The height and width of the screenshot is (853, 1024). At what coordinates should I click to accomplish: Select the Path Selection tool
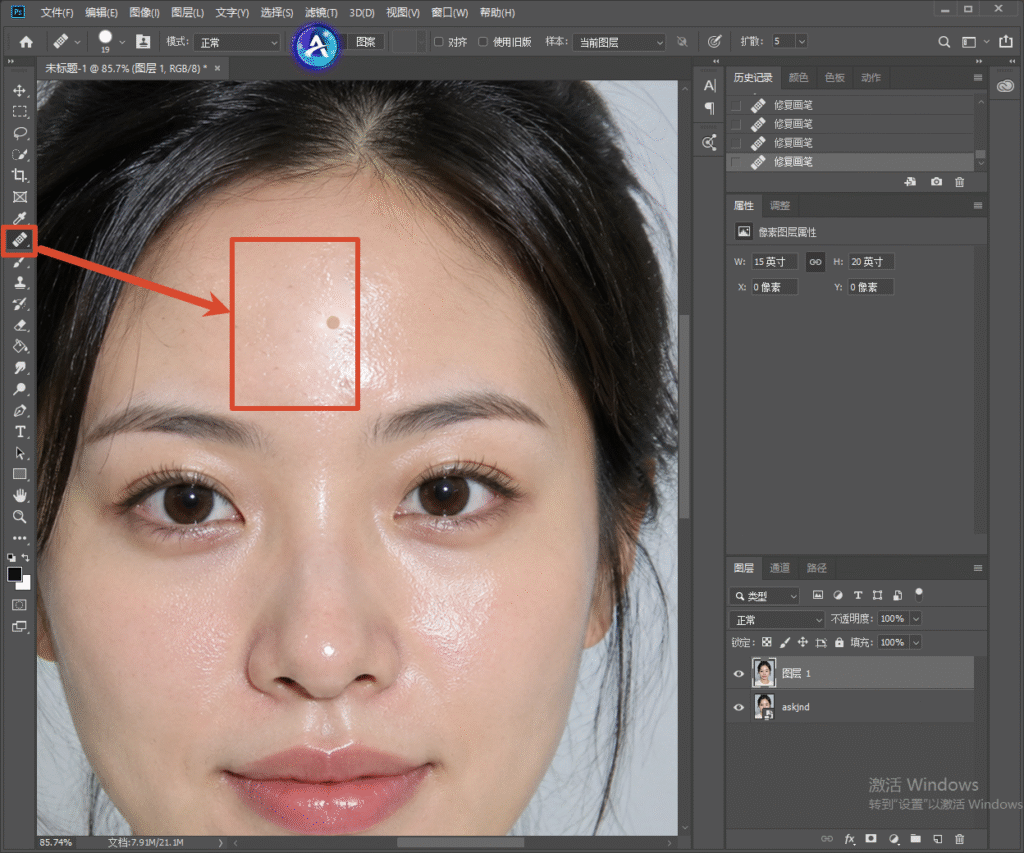pyautogui.click(x=20, y=453)
